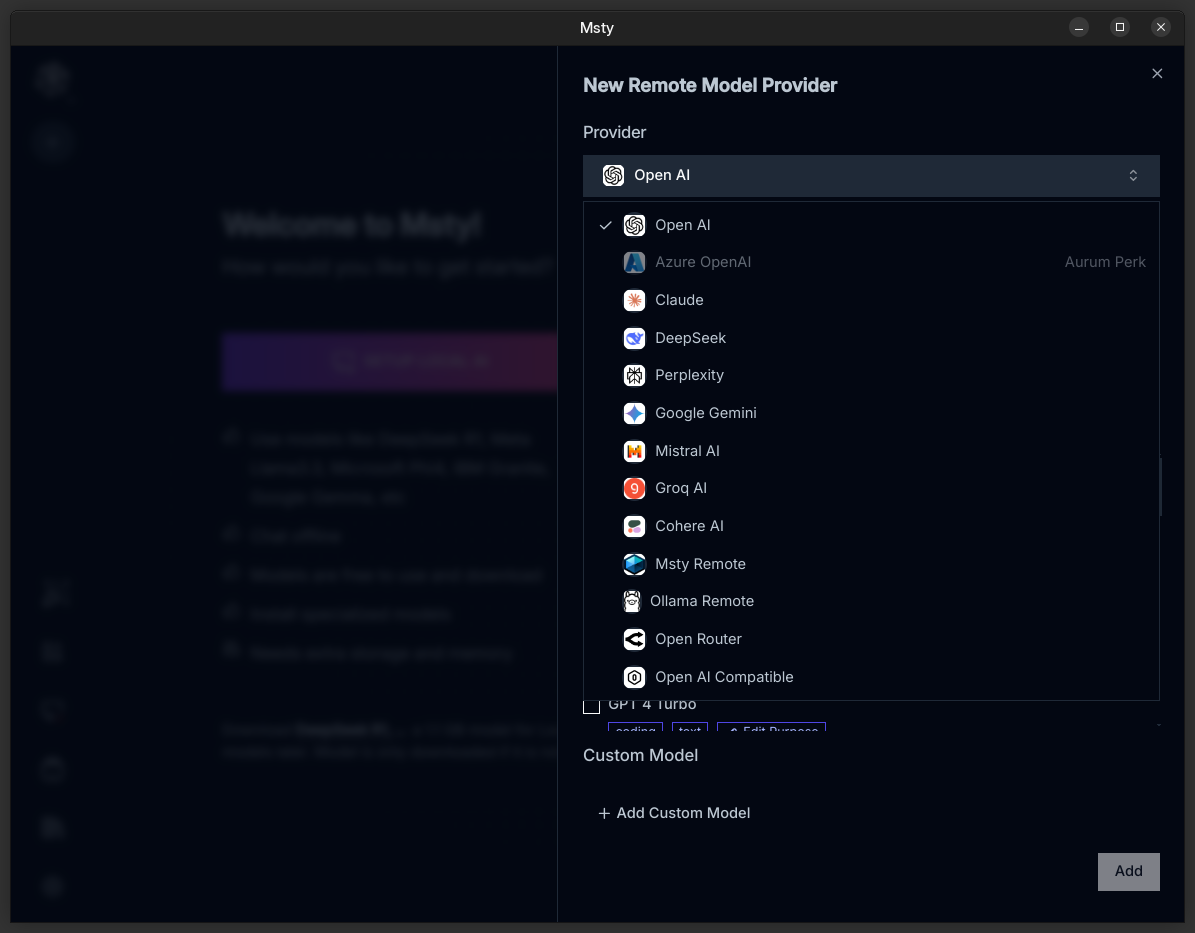This screenshot has height=933, width=1195.
Task: Pick the checked Open AI option
Action: [x=682, y=225]
